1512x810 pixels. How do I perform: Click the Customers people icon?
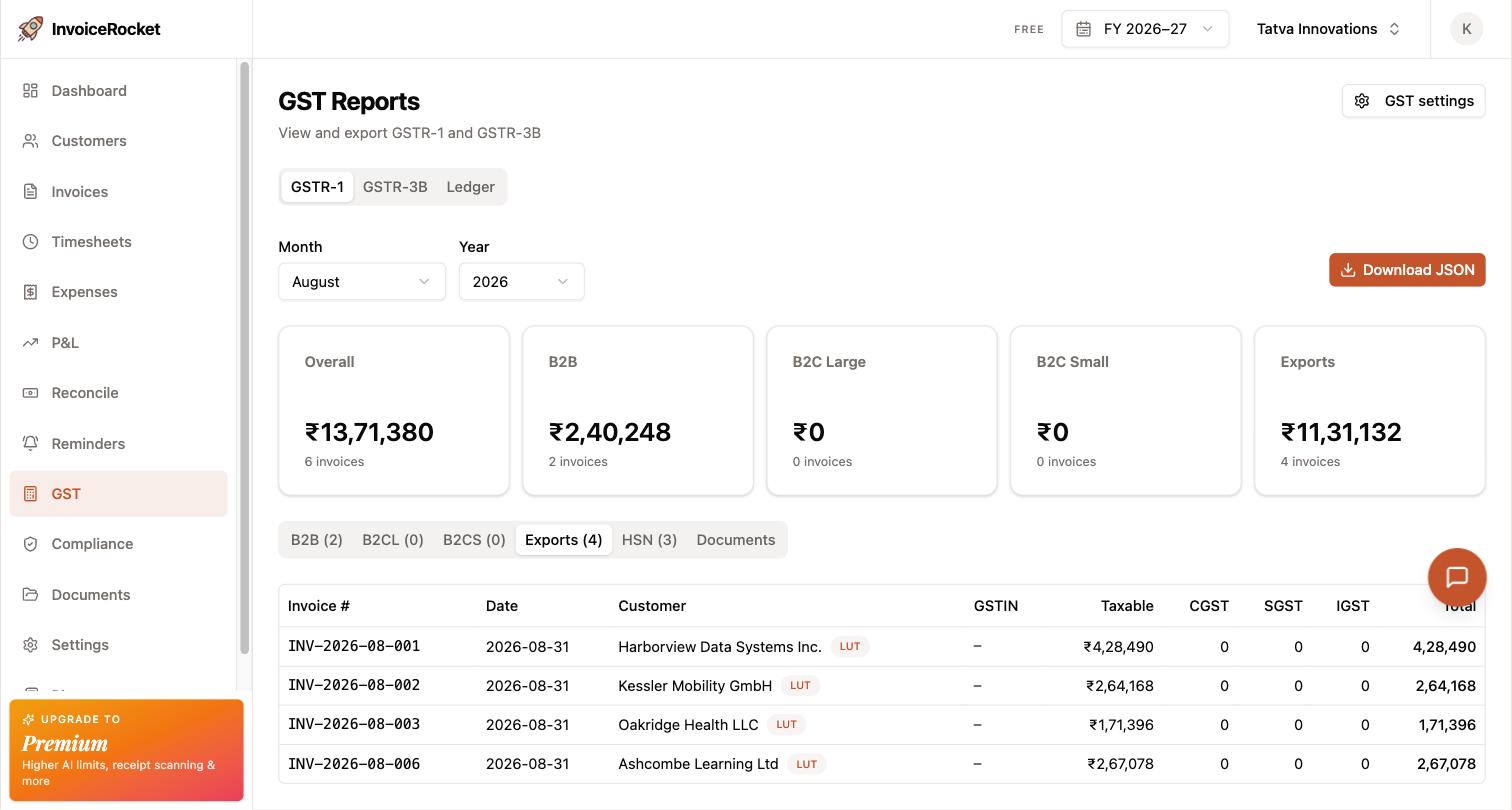click(31, 141)
